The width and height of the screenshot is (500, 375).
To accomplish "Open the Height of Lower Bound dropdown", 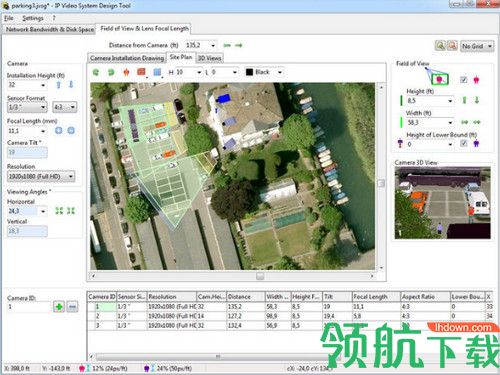I will coord(450,144).
